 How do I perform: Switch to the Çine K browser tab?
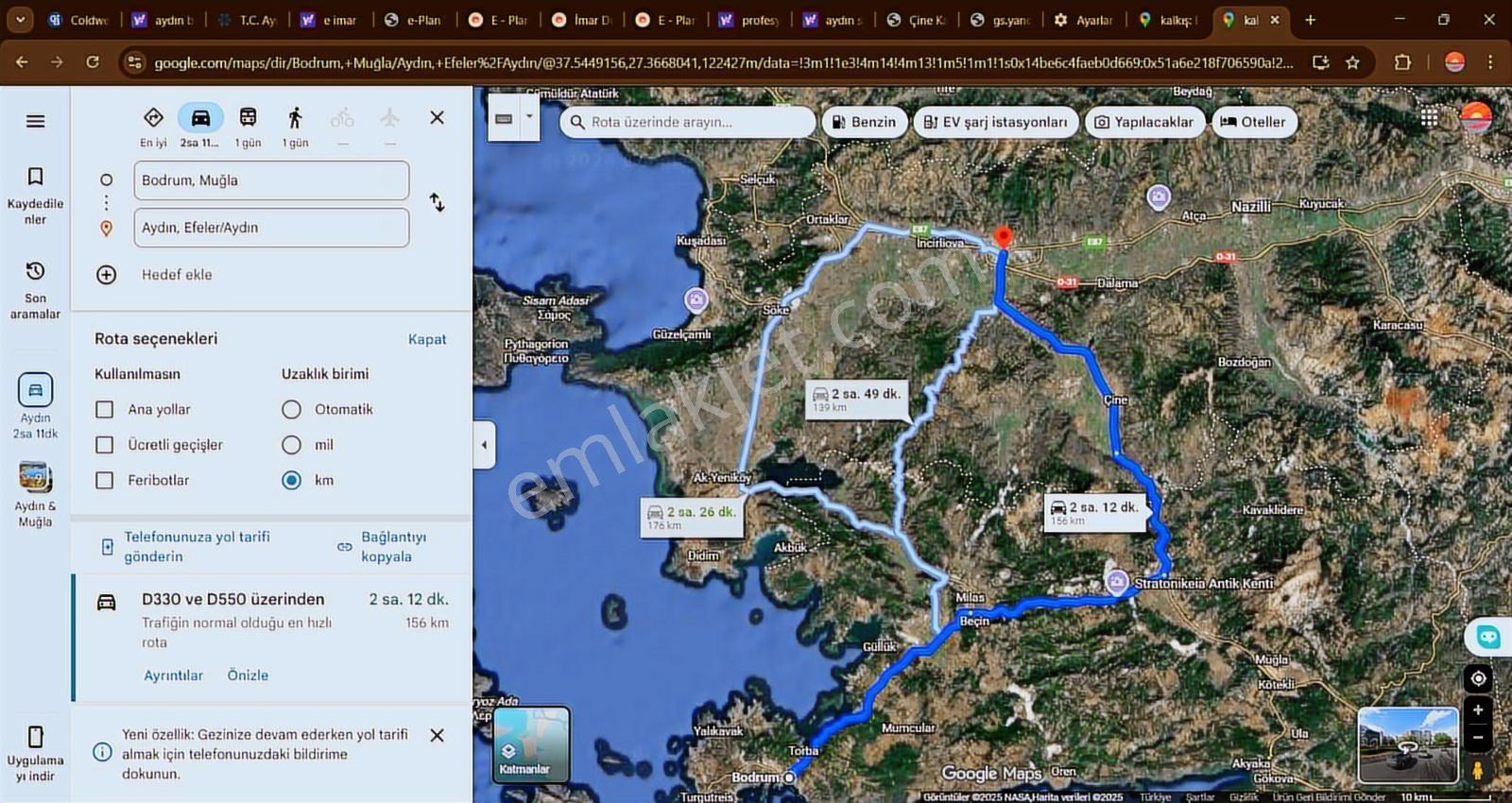pos(916,20)
